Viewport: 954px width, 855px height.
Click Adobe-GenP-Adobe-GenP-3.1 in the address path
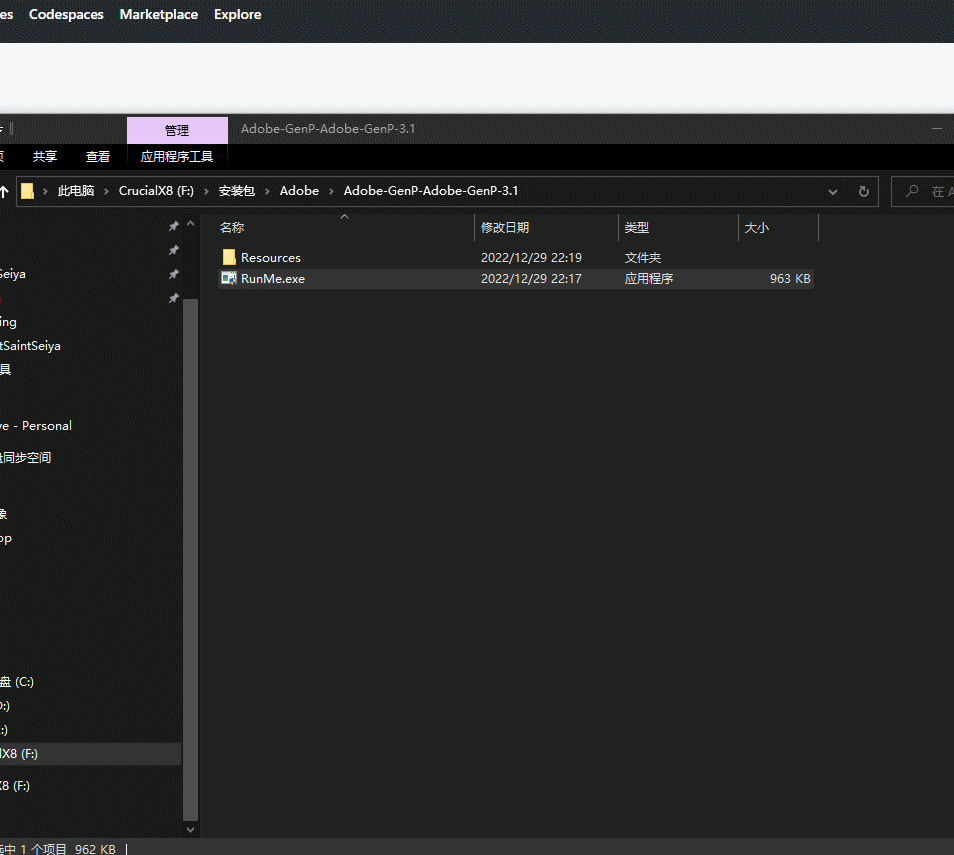point(431,191)
